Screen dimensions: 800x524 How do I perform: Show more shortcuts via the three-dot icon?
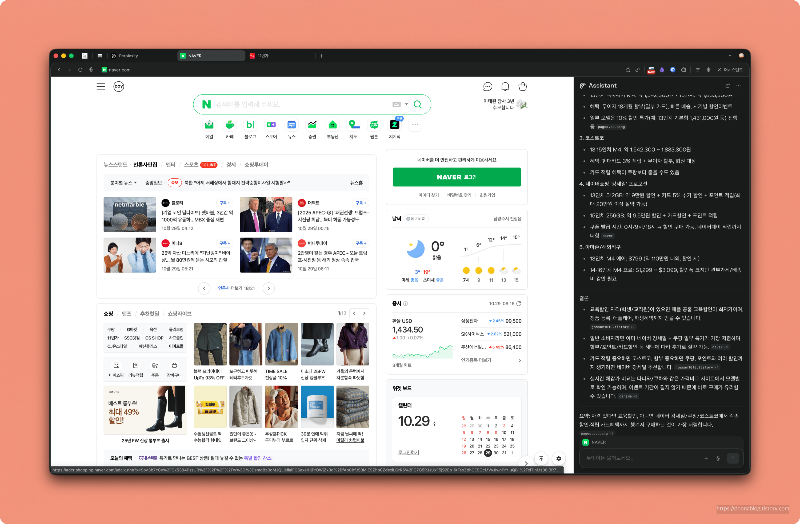click(415, 124)
